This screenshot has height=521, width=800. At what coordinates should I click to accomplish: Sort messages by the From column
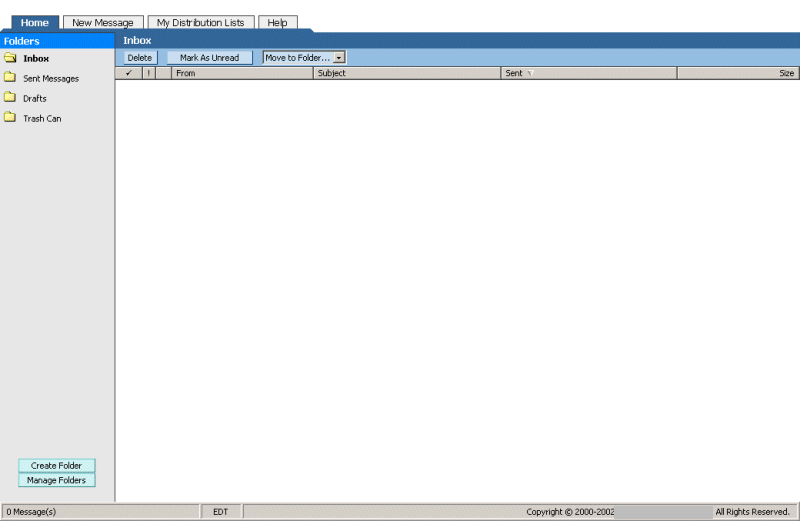[240, 73]
